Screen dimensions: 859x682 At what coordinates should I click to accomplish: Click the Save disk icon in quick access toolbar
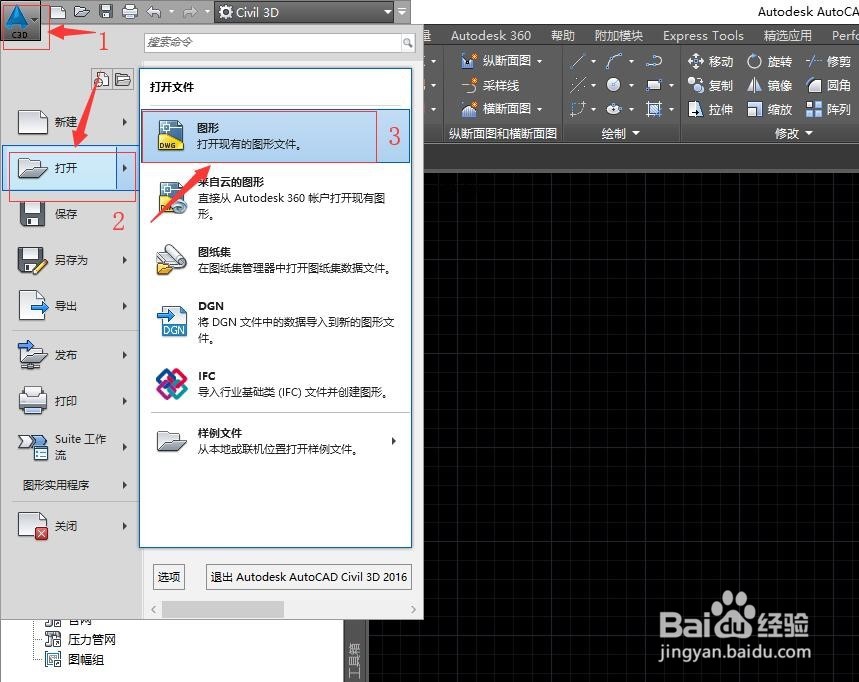[x=106, y=12]
